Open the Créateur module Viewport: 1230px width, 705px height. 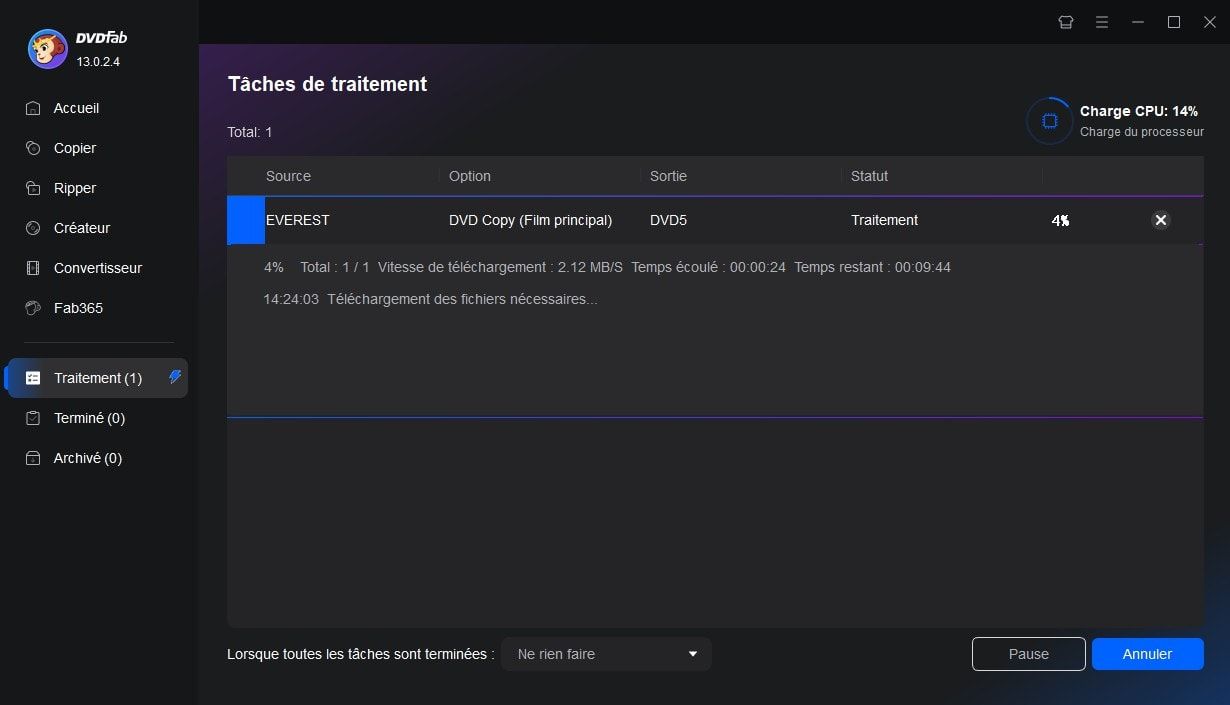96,228
